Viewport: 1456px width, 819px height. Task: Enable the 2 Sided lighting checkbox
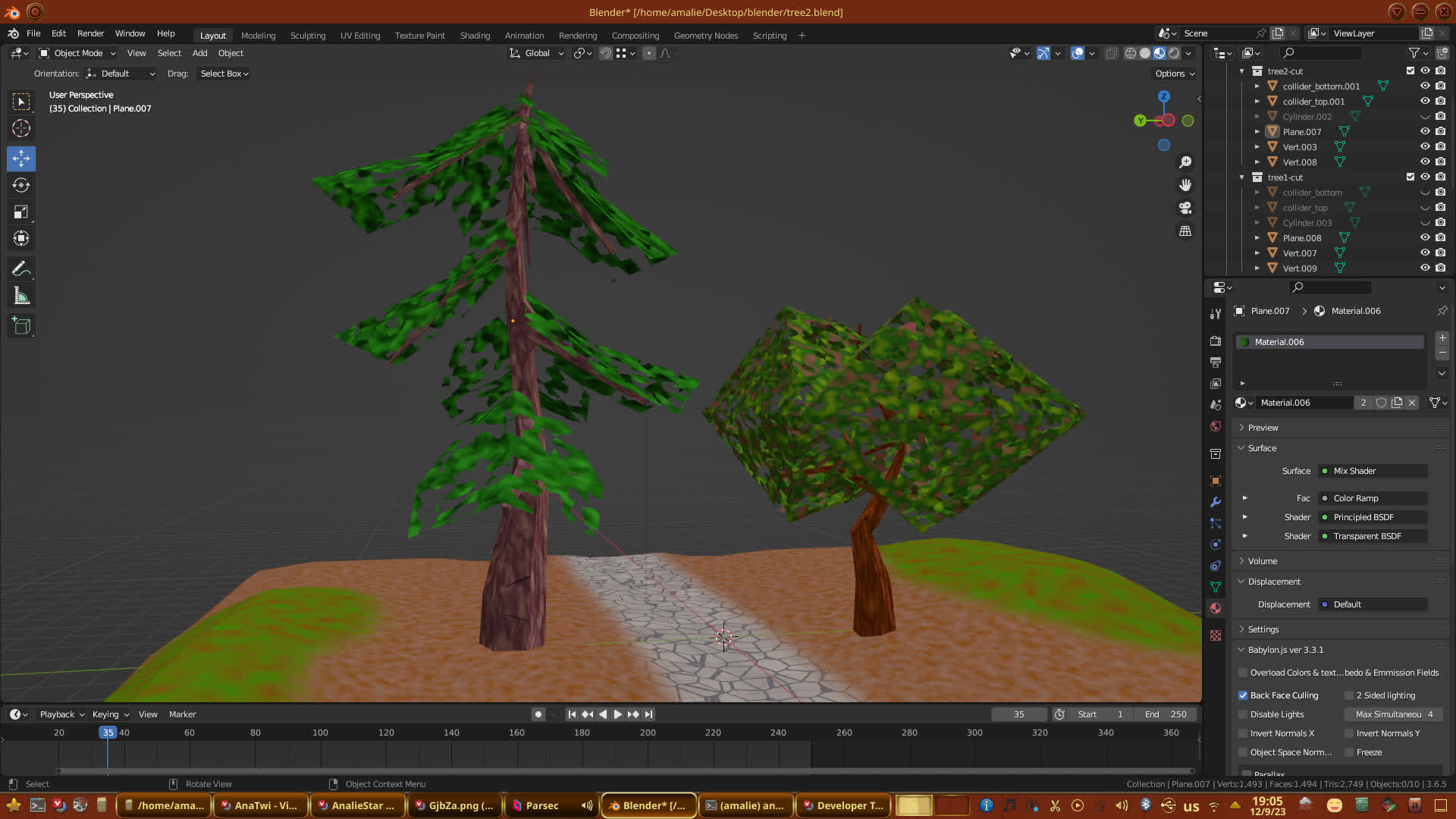[1349, 695]
